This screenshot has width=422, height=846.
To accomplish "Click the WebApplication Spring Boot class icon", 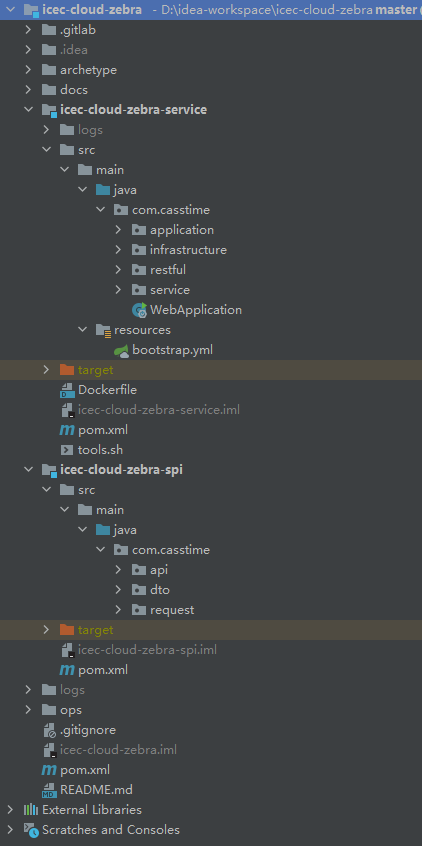I will point(139,310).
